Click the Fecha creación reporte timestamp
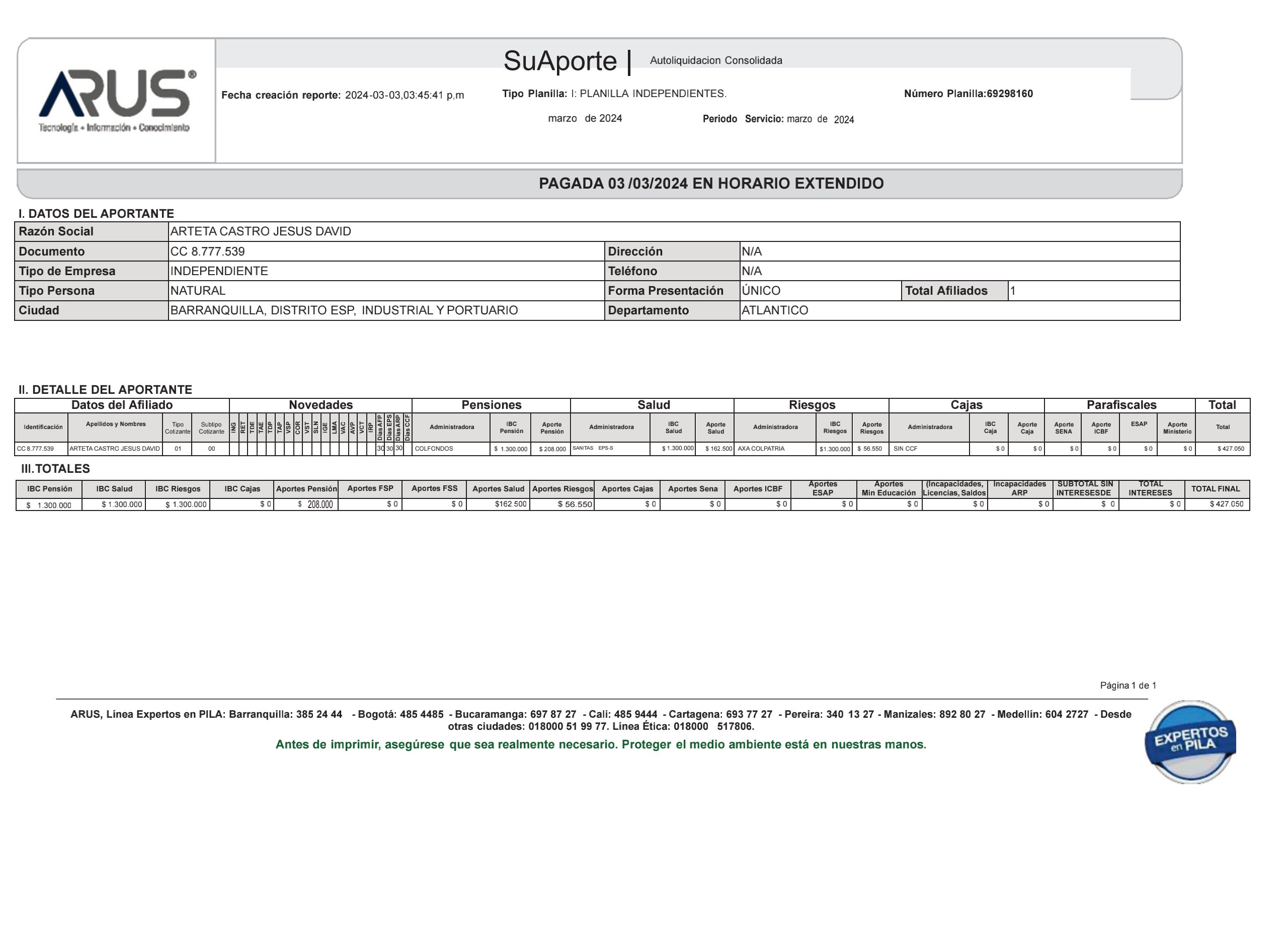 pos(404,95)
